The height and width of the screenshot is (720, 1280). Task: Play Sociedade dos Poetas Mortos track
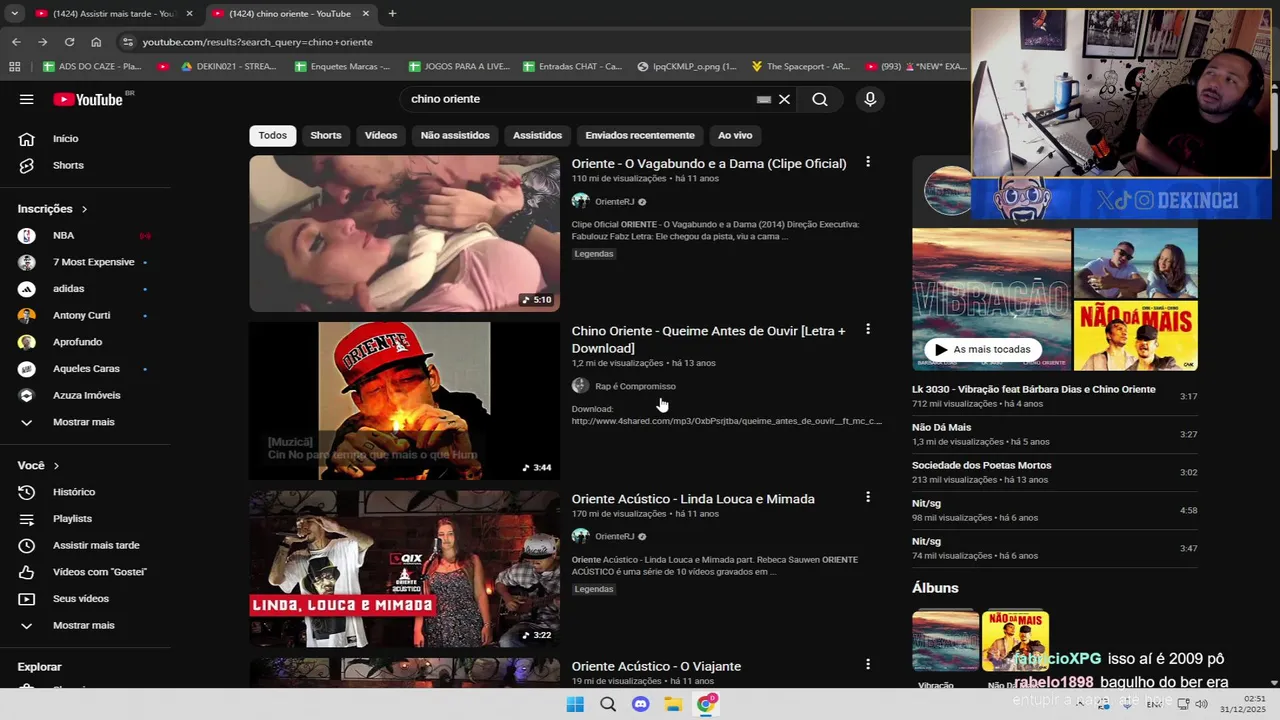pyautogui.click(x=1054, y=472)
